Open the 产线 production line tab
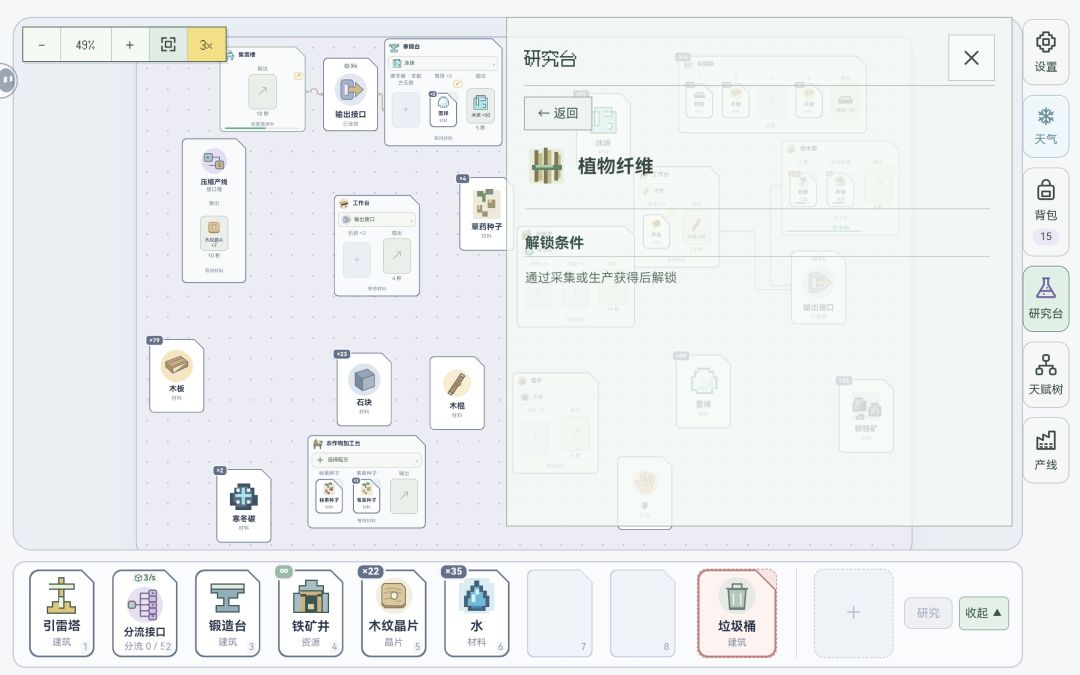 click(1045, 450)
